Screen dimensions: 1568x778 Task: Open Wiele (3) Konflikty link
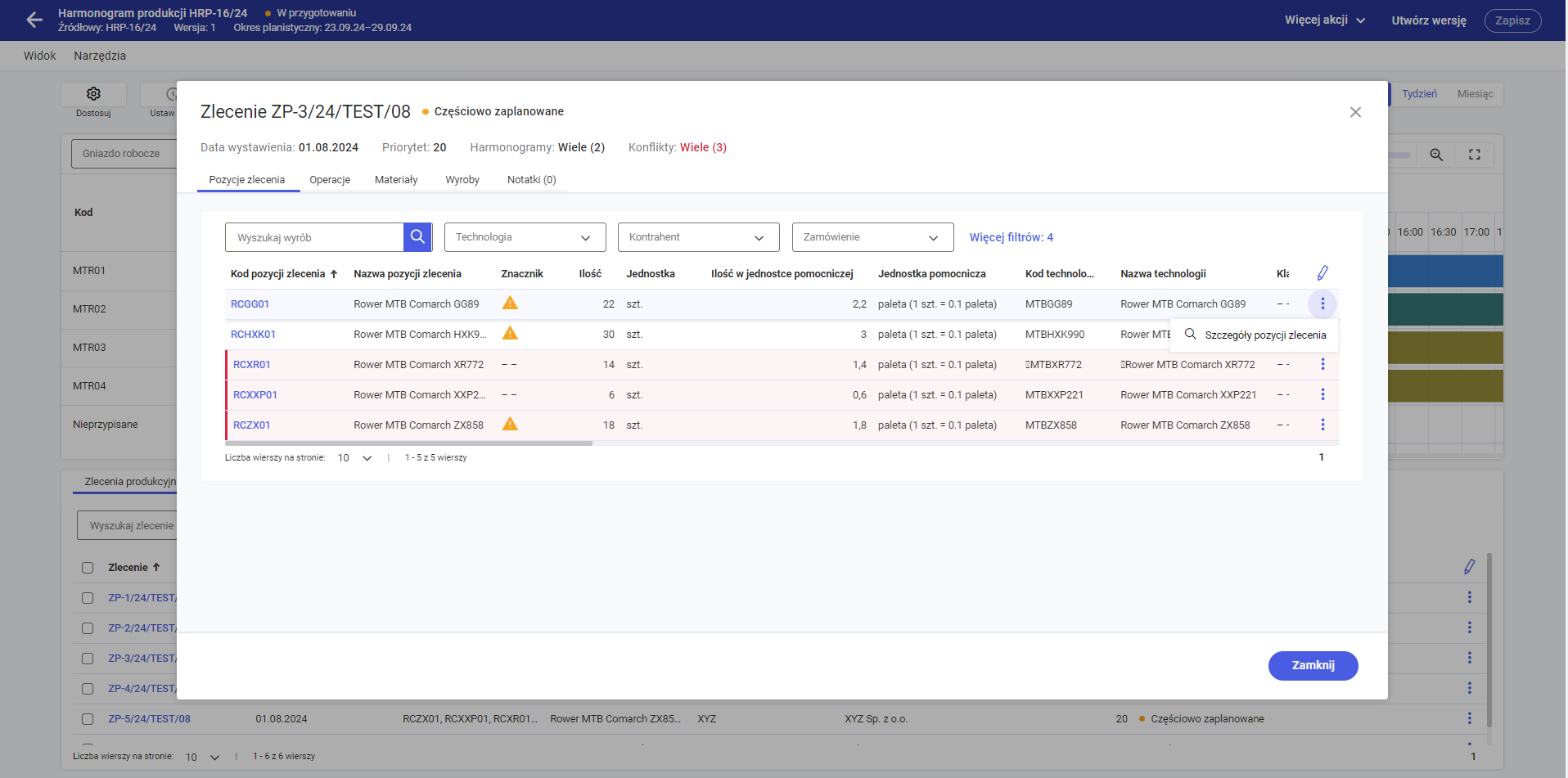703,147
